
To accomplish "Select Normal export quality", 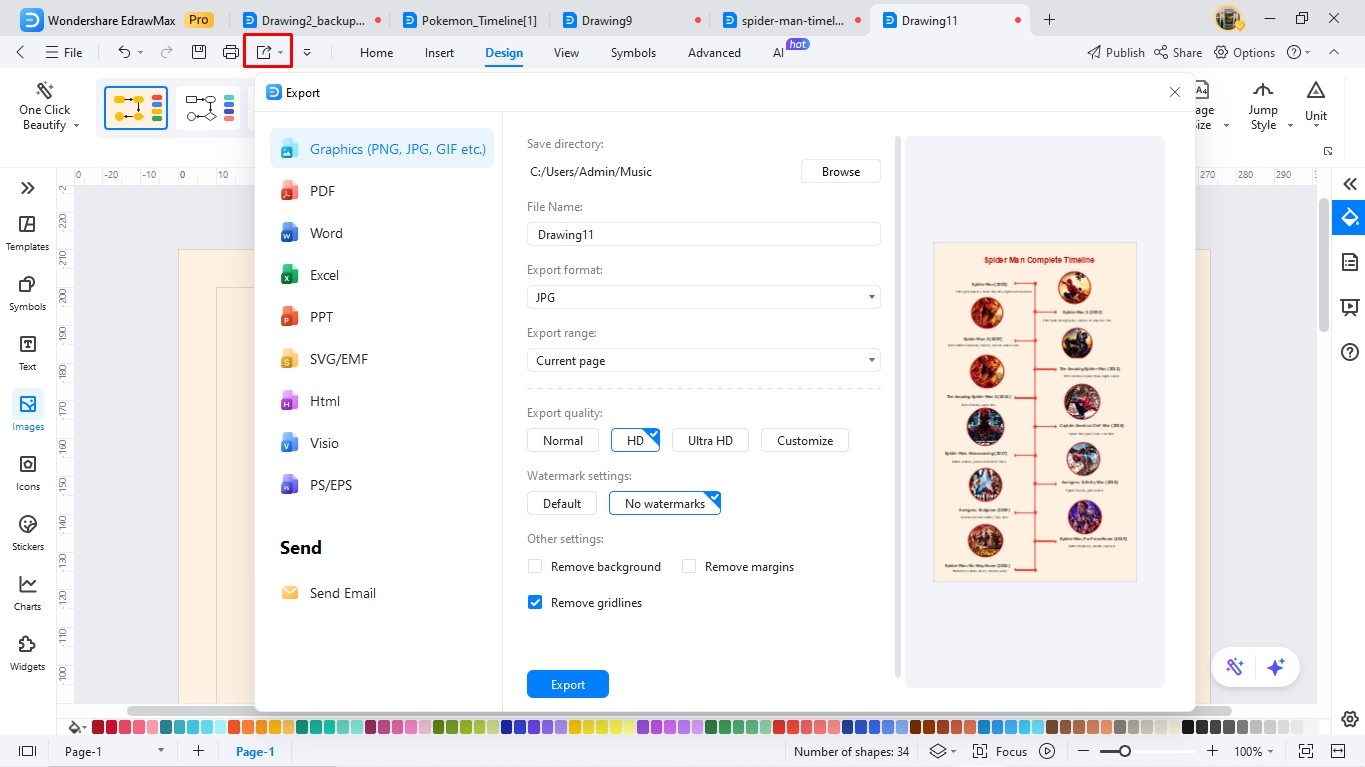I will [563, 440].
